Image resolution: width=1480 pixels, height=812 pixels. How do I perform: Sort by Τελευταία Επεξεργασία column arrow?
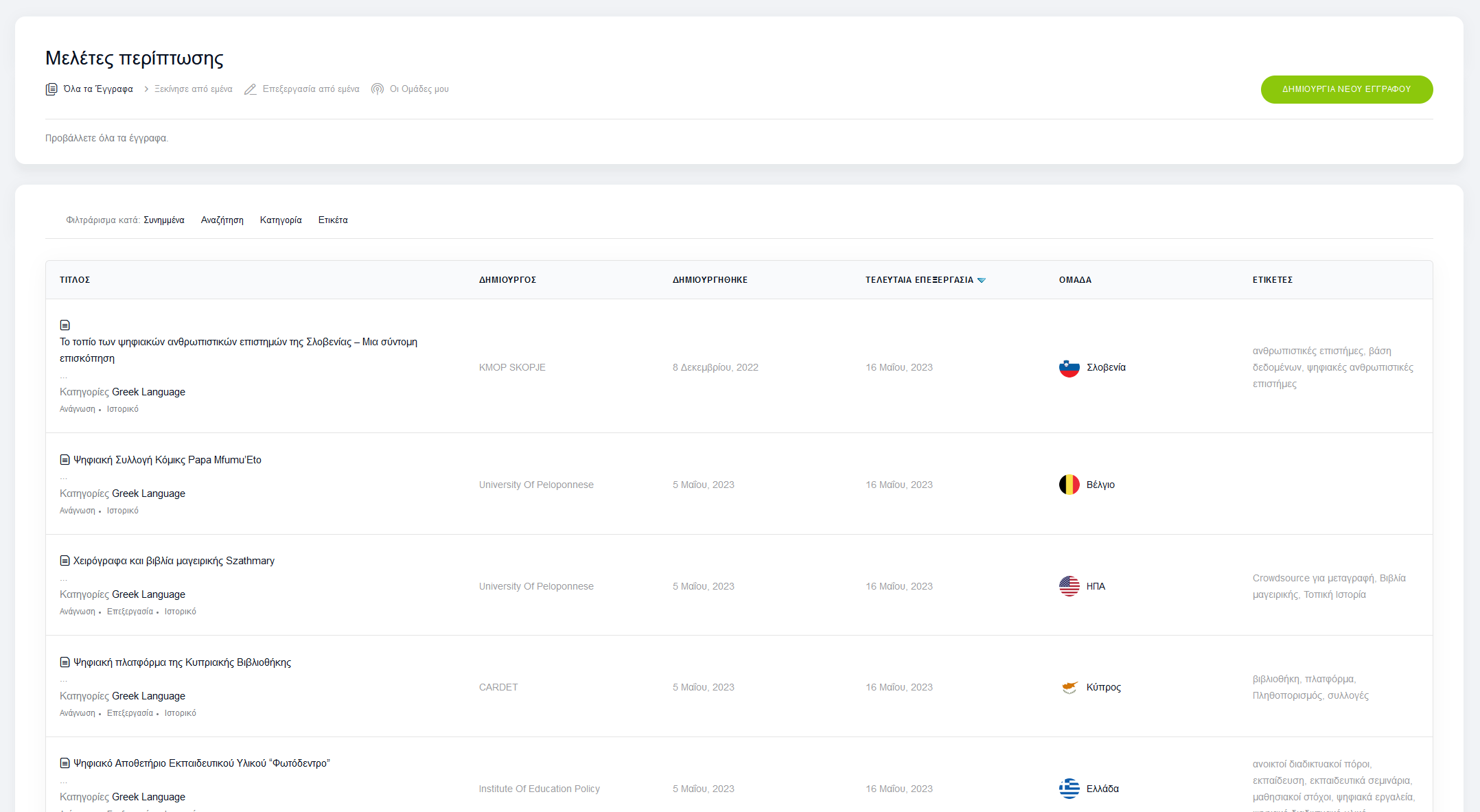pos(982,280)
